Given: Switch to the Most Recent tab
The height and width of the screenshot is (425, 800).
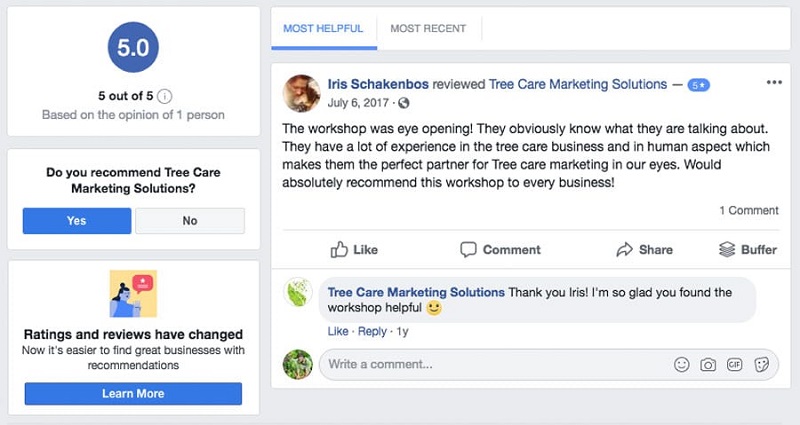Looking at the screenshot, I should tap(428, 29).
